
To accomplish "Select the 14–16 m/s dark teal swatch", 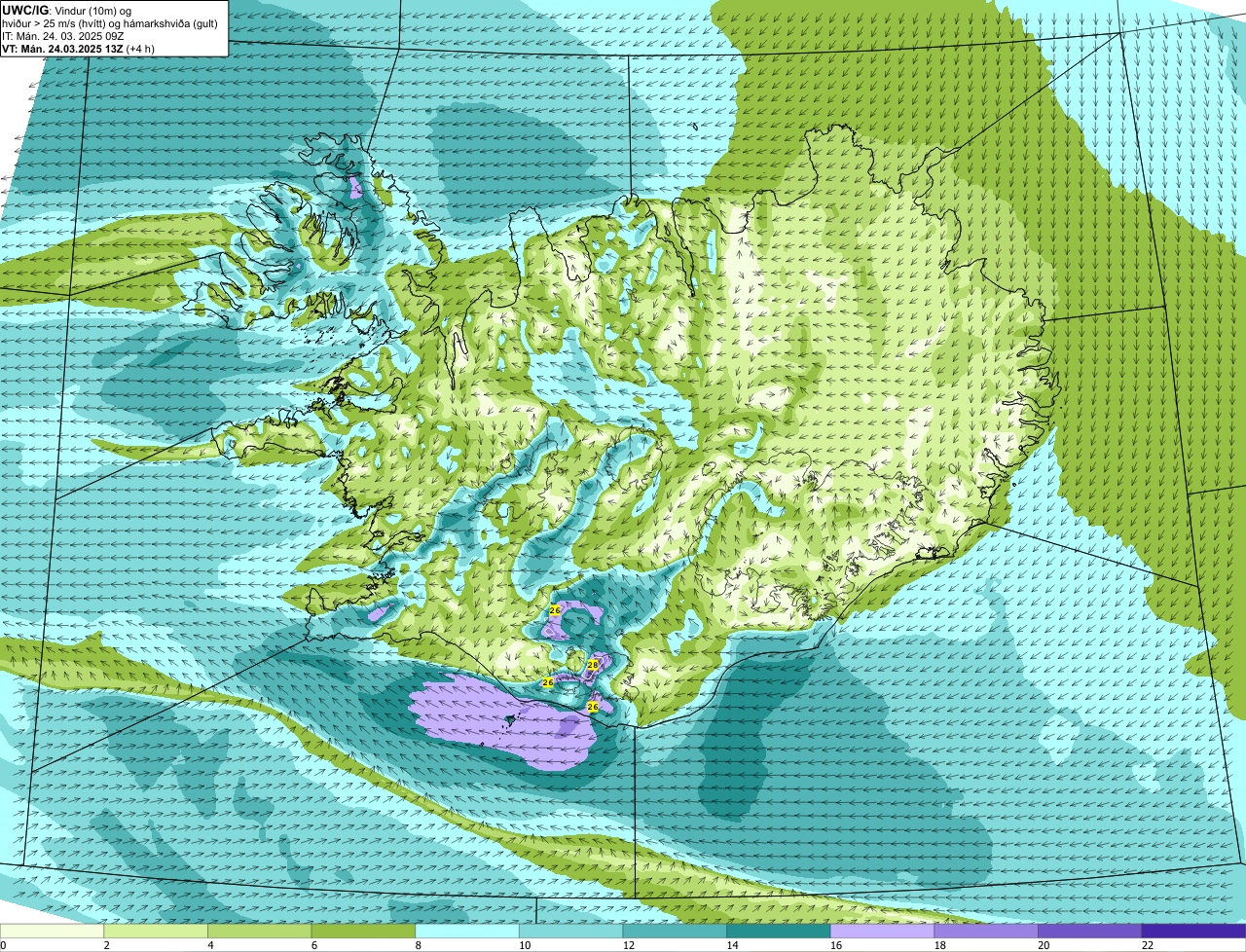I will click(779, 931).
